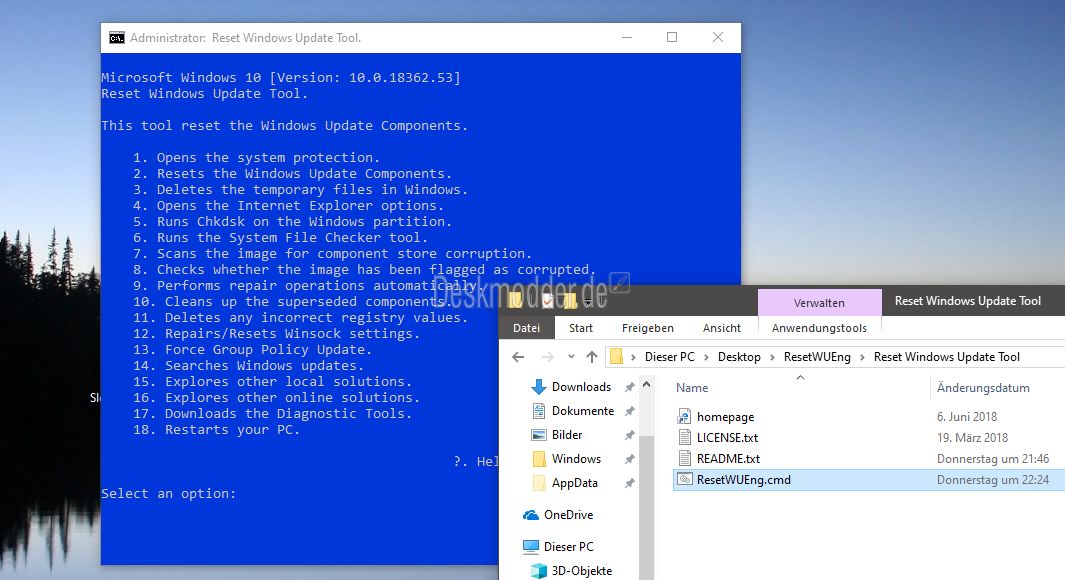
Task: Open the Command Prompt title bar icon menu
Action: click(117, 38)
